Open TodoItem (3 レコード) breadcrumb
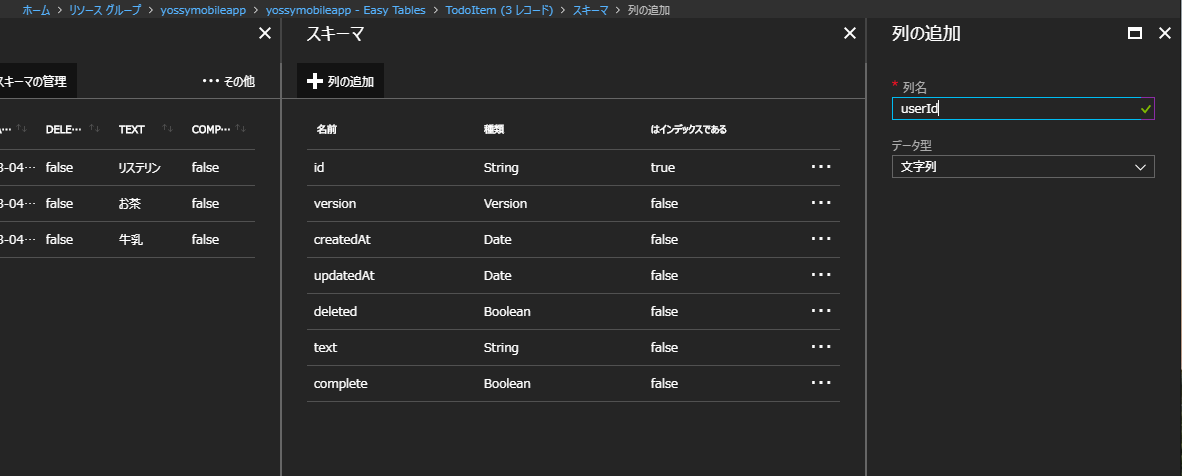Screen dimensions: 1182x476 coord(500,10)
